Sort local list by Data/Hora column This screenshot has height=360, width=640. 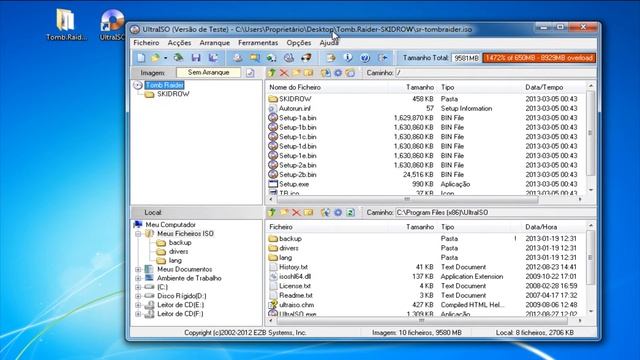[x=541, y=227]
